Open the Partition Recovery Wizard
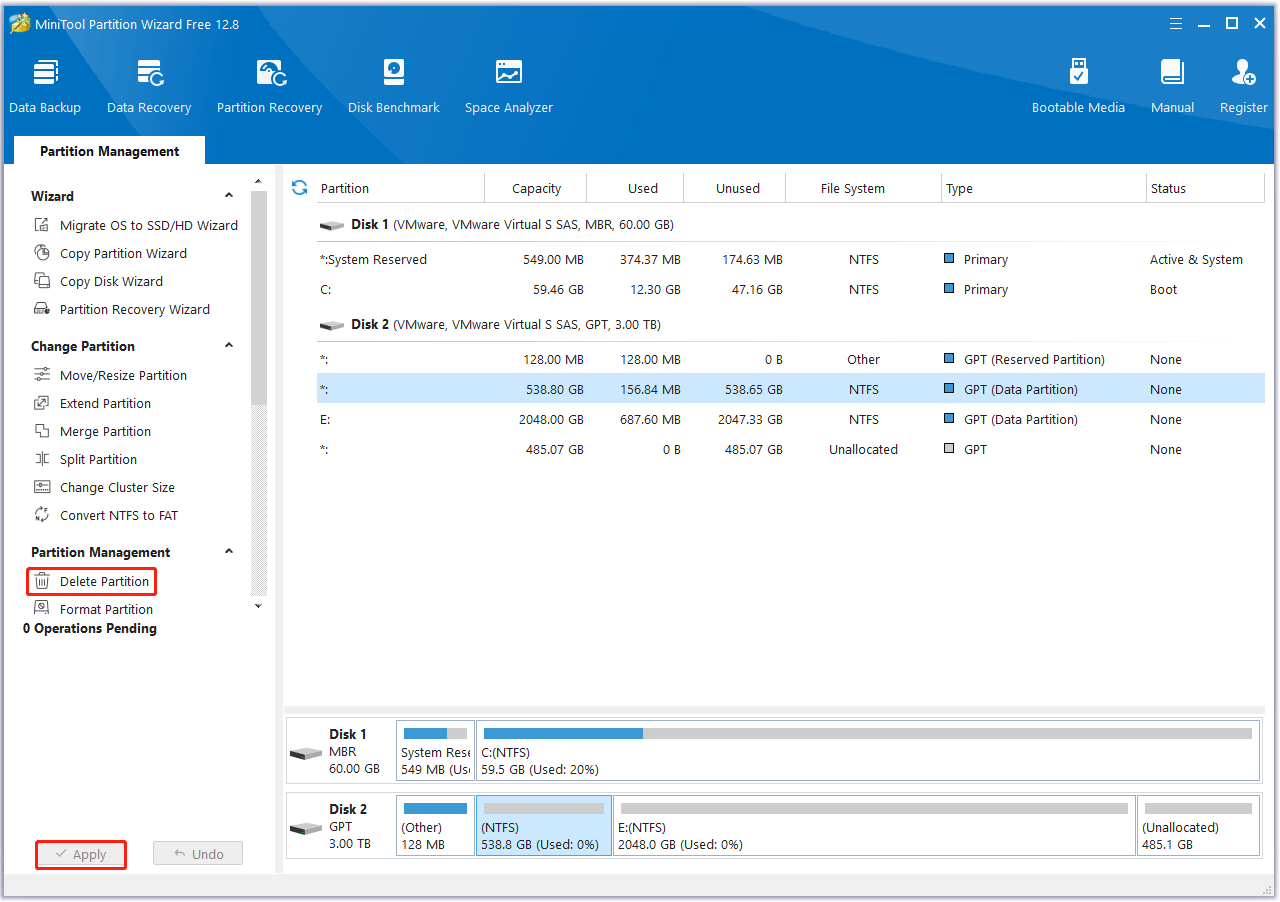 122,309
